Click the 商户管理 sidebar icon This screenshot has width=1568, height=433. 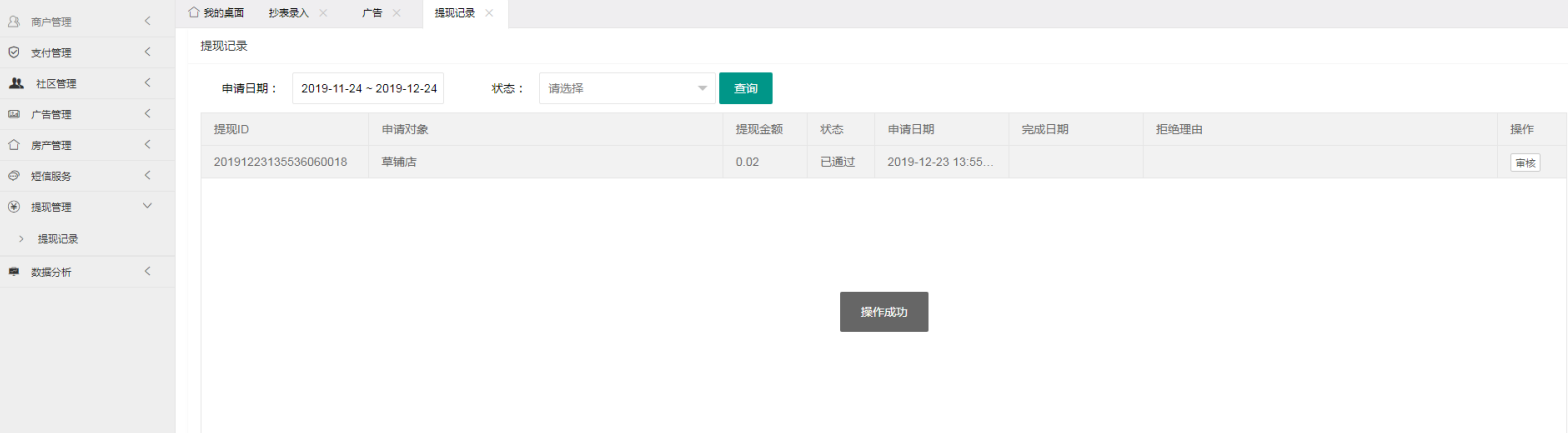point(14,21)
